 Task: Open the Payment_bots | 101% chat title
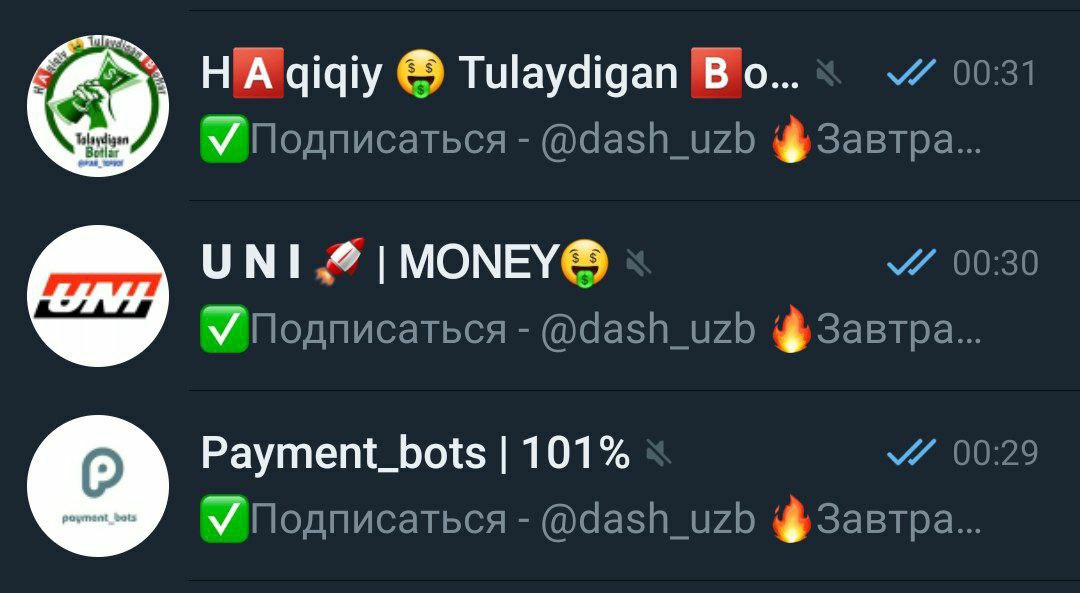pyautogui.click(x=415, y=453)
